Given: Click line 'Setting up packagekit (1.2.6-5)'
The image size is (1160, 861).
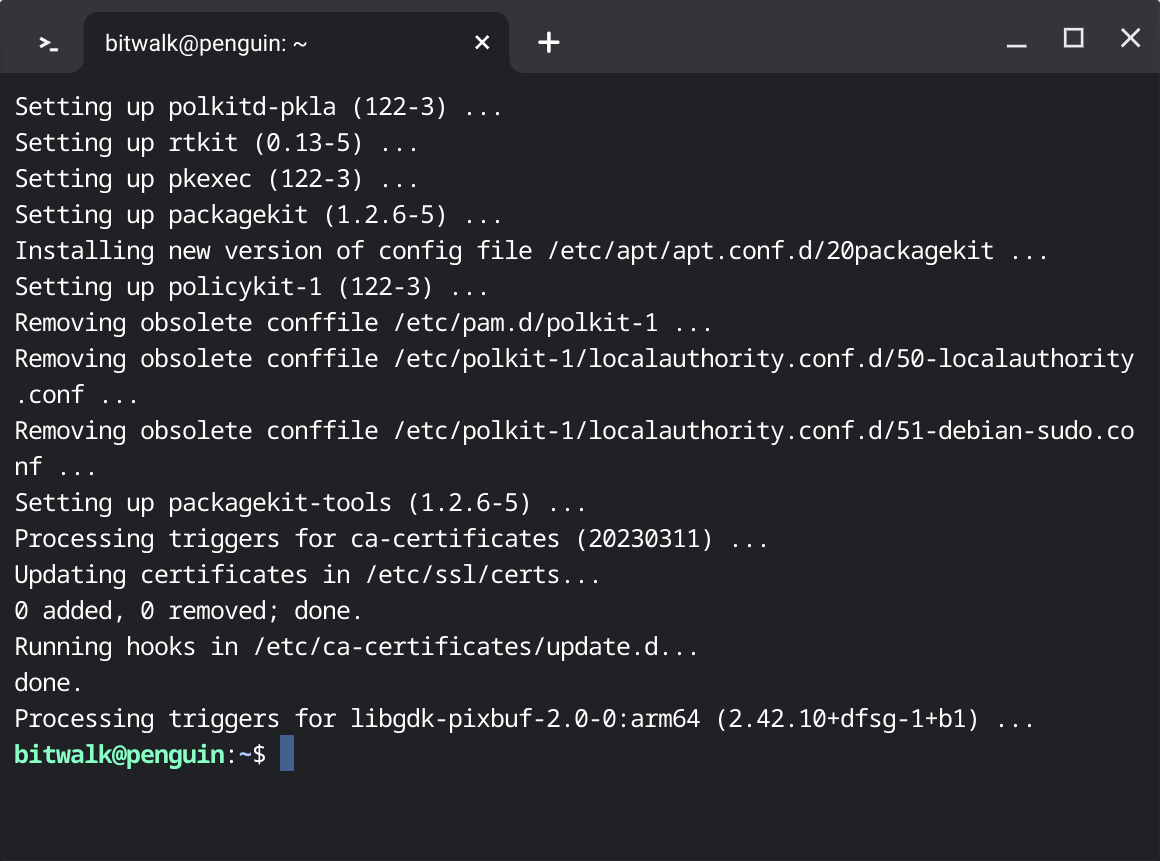Looking at the screenshot, I should coord(258,215).
